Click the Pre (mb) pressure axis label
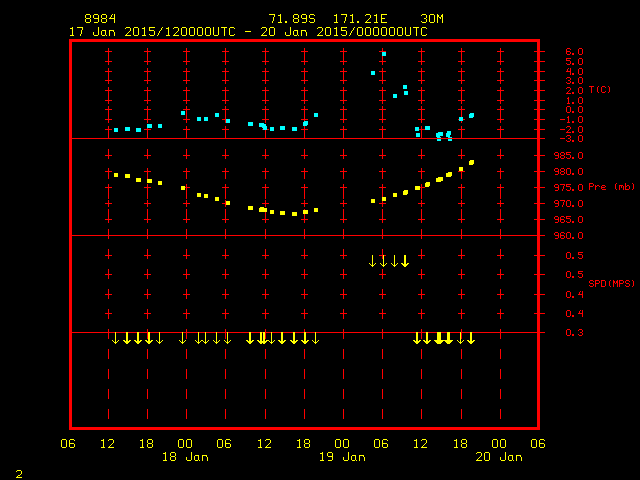 [611, 187]
